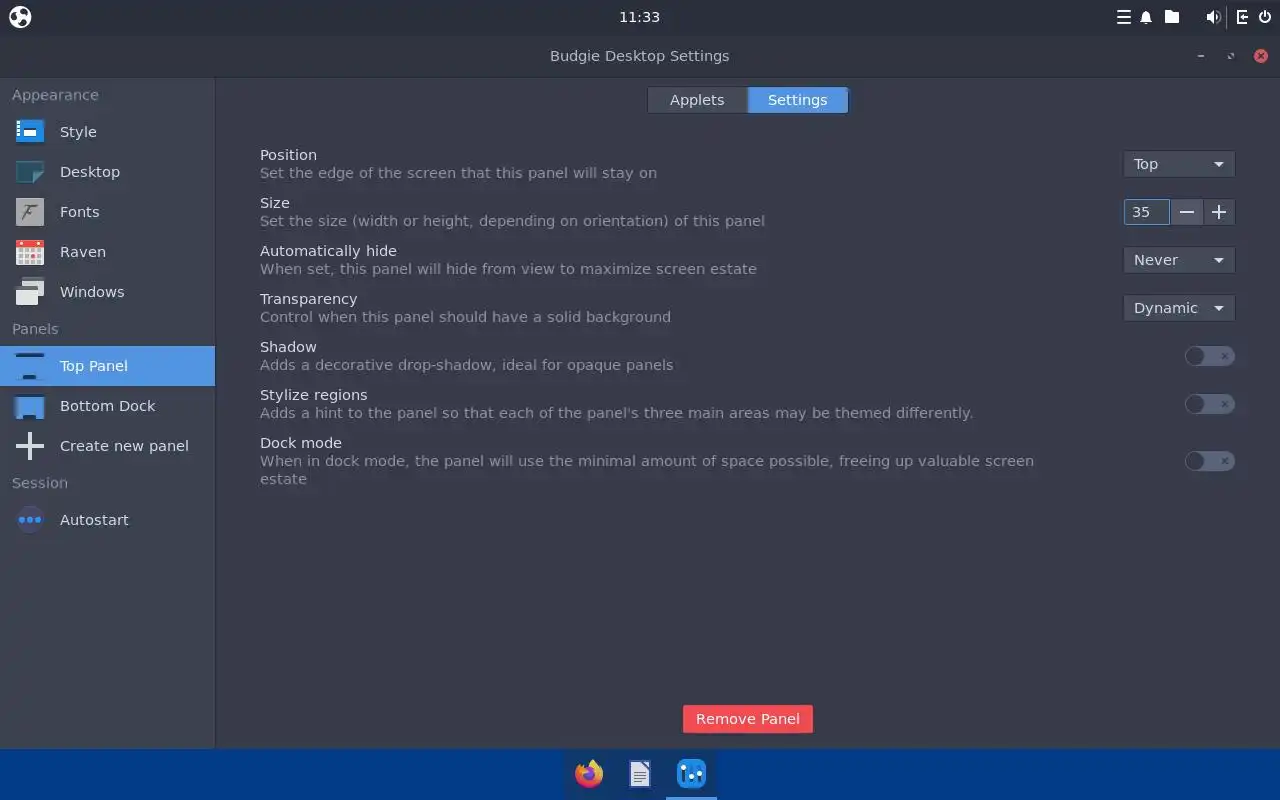The image size is (1280, 800).
Task: Click the 'Automatically hide' label
Action: (x=328, y=251)
